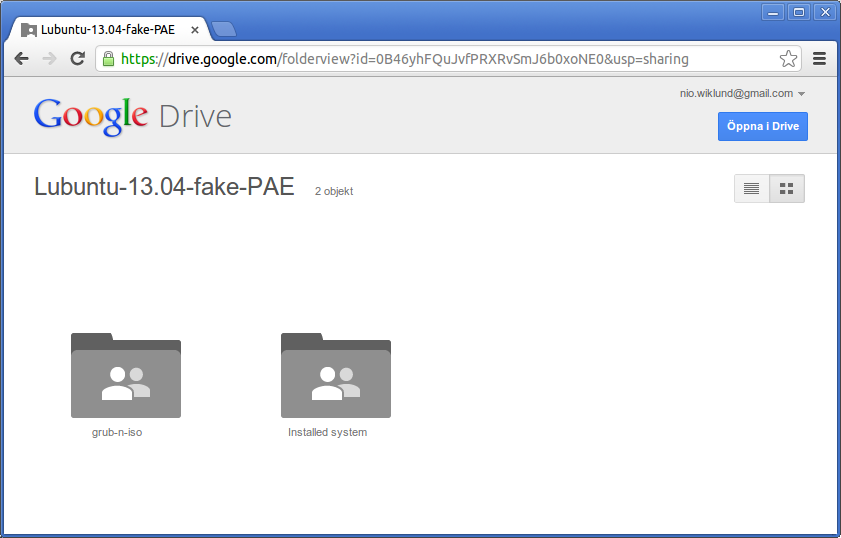Click the green SSL padlock icon
841x538 pixels.
click(108, 59)
